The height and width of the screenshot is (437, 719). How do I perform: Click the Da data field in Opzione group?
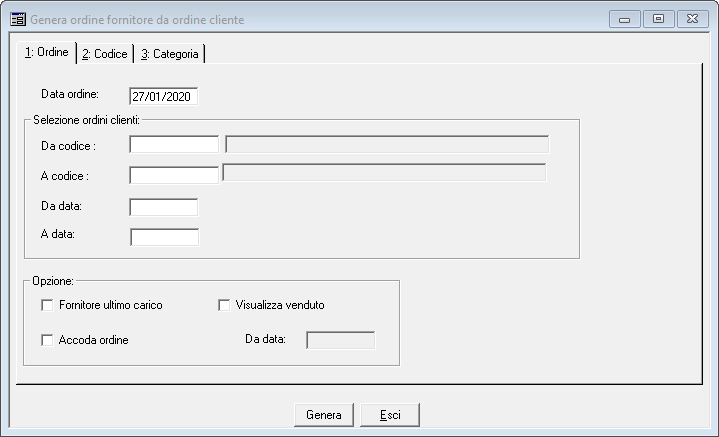click(341, 340)
